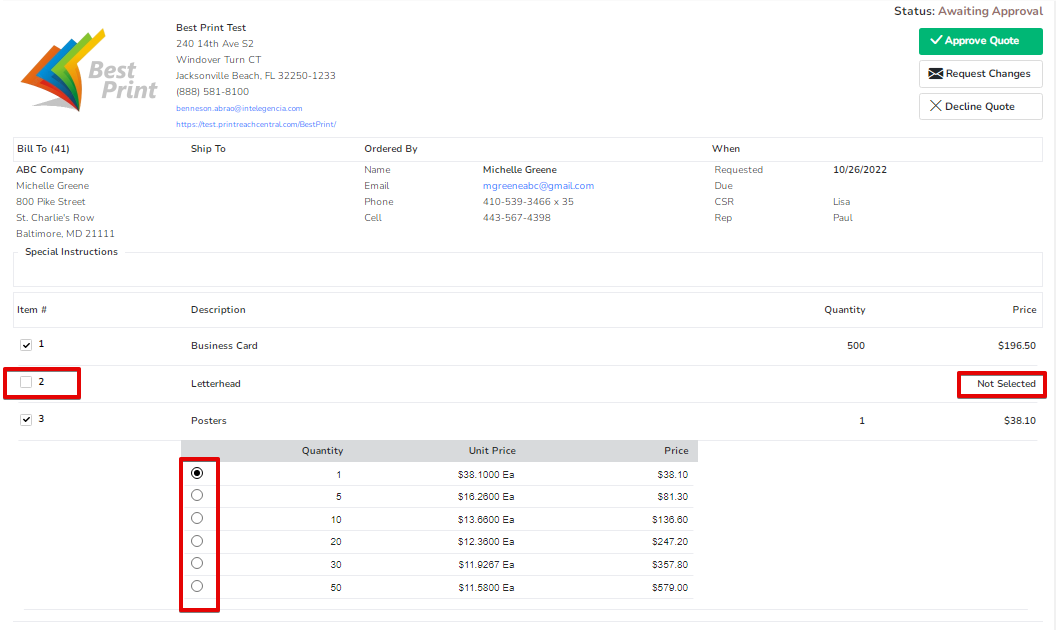Screen dimensions: 1056x630
Task: Click the Not Selected label for Letterhead
Action: coord(1001,384)
